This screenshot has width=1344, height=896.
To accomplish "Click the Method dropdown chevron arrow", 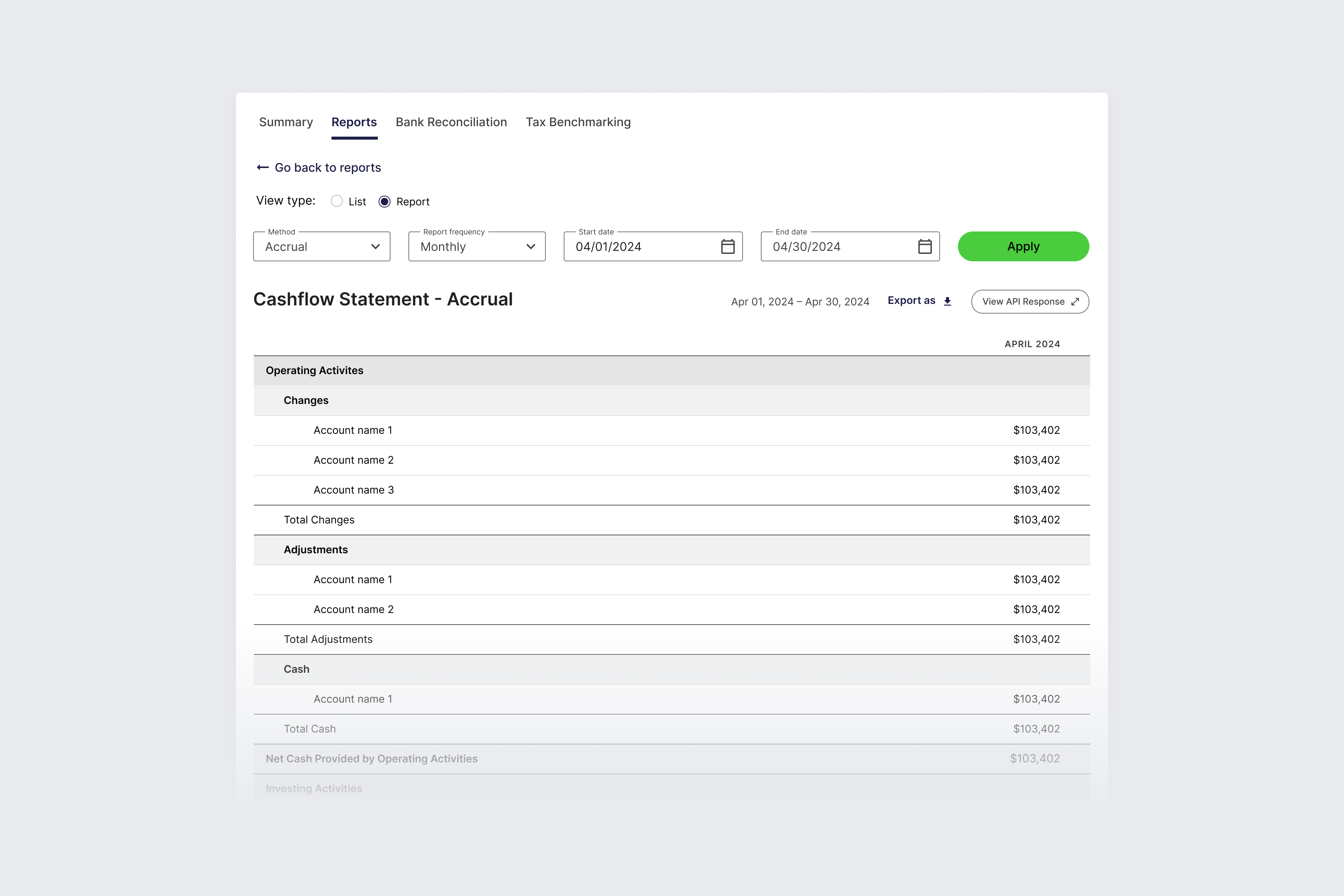I will [x=376, y=247].
